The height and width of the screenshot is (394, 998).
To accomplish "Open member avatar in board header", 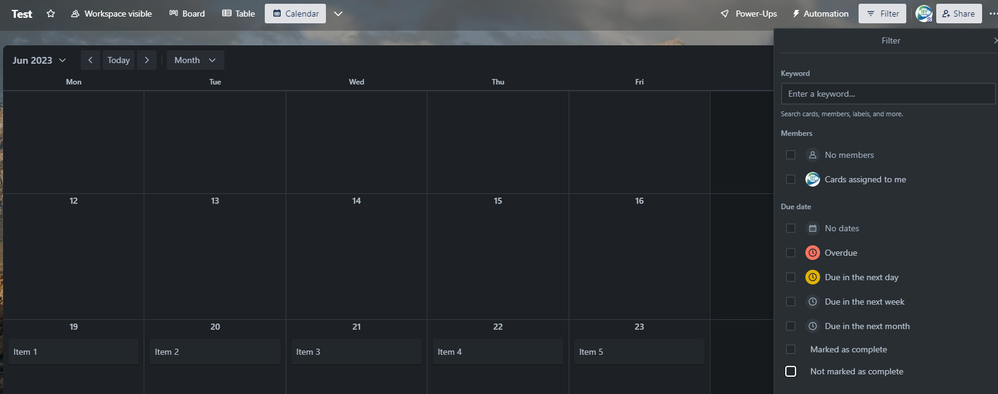I will 924,13.
